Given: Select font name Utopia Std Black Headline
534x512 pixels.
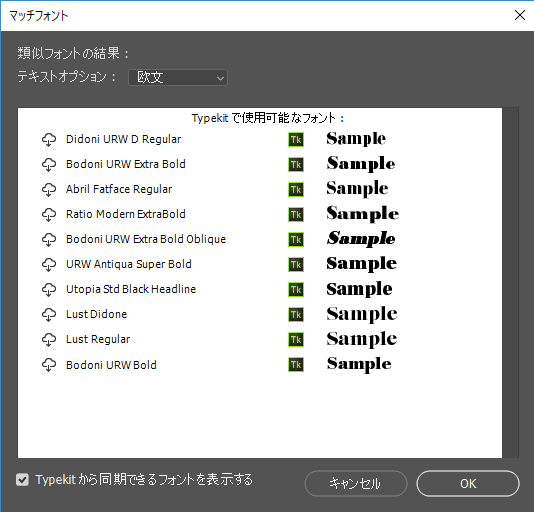Looking at the screenshot, I should [x=131, y=289].
